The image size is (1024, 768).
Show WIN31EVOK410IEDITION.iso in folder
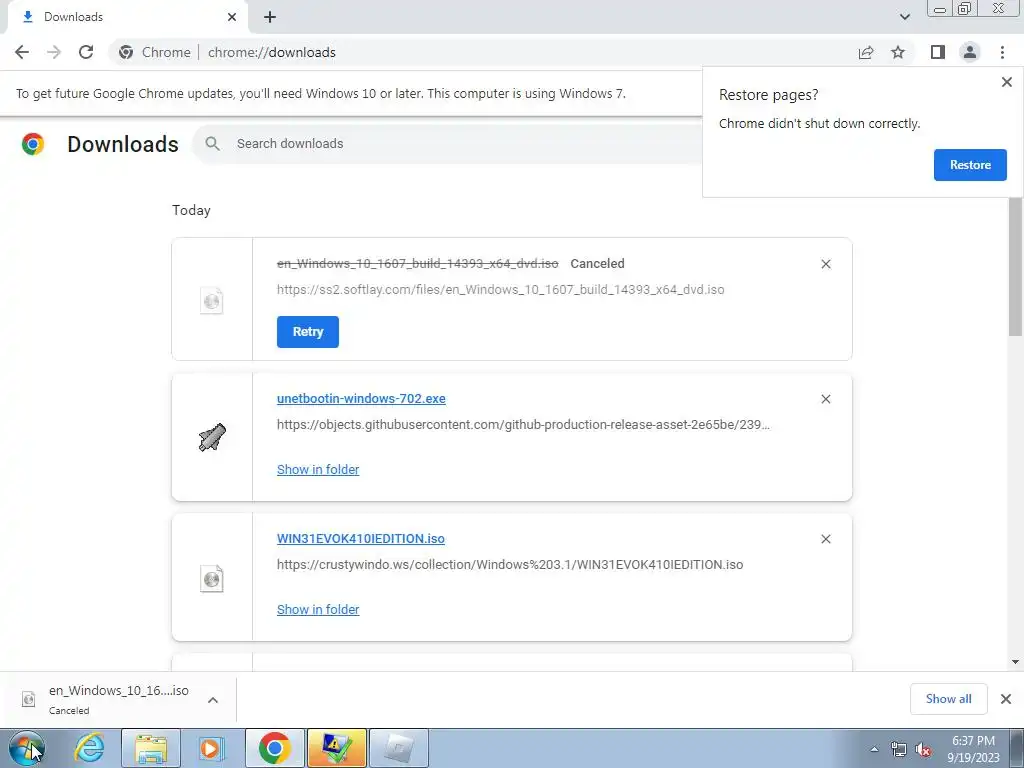(318, 609)
